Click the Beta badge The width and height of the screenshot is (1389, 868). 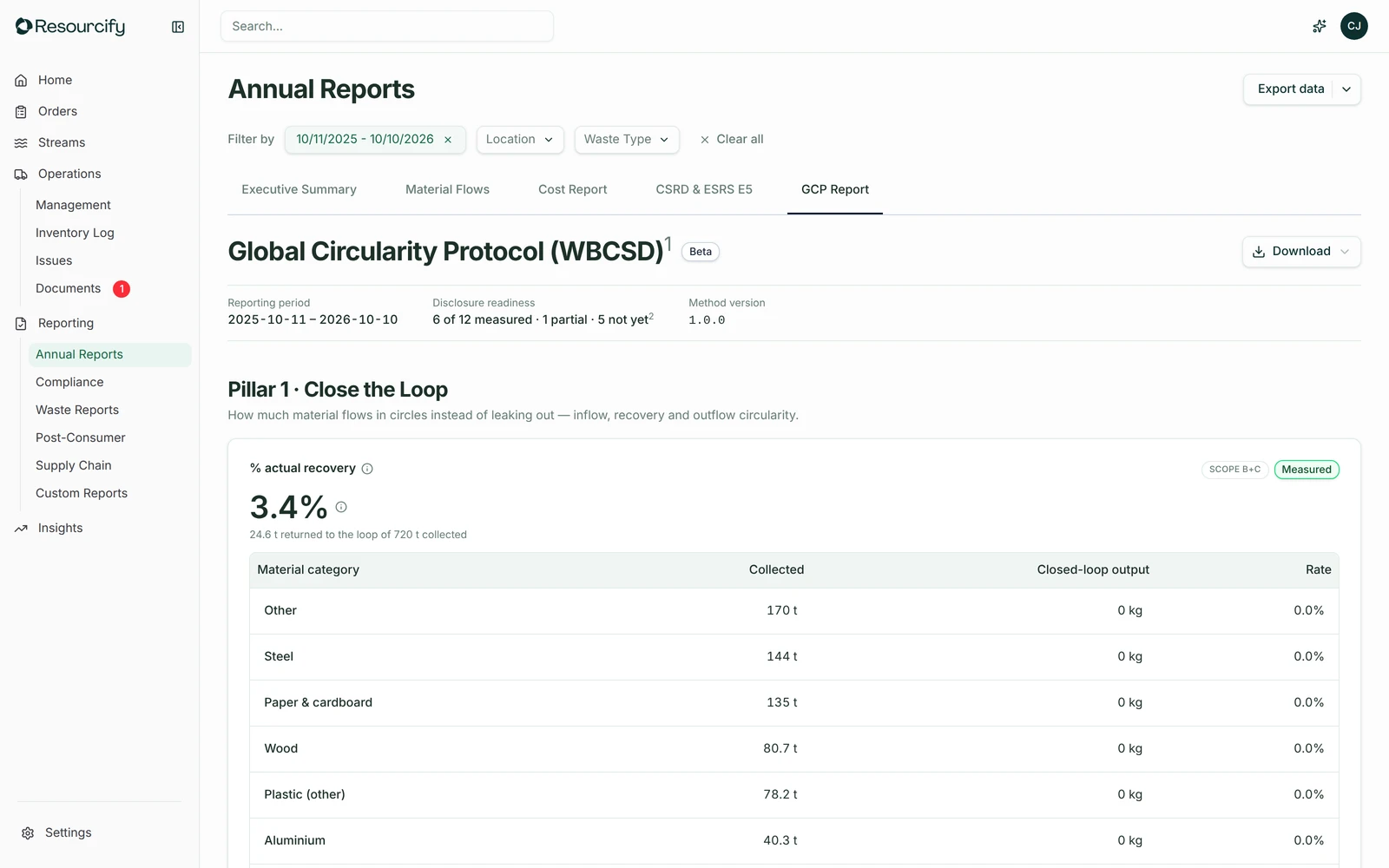pyautogui.click(x=701, y=252)
